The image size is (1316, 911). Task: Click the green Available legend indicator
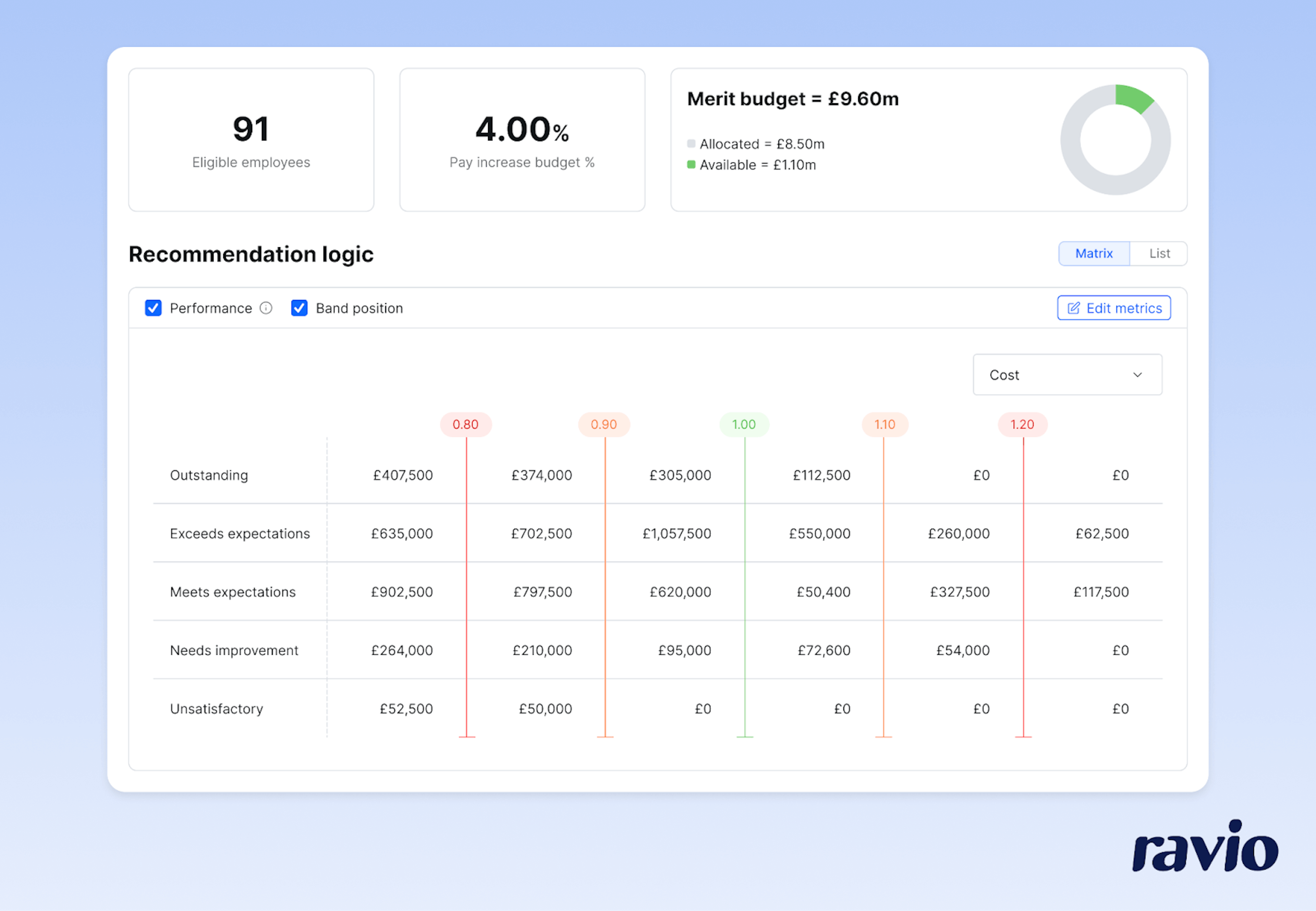click(x=691, y=165)
